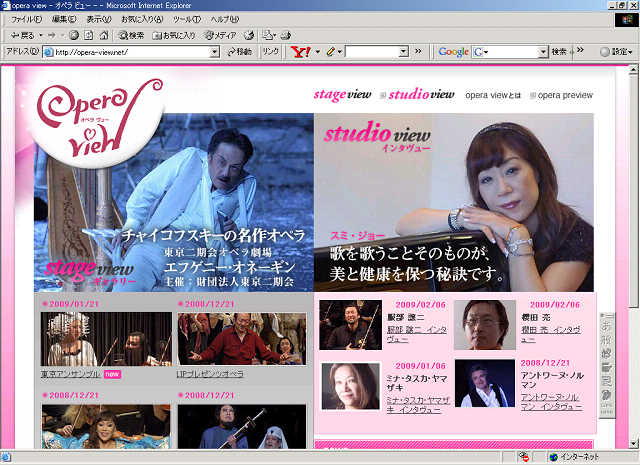Image resolution: width=640 pixels, height=465 pixels.
Task: Click the インターネット zone status icon
Action: 553,457
